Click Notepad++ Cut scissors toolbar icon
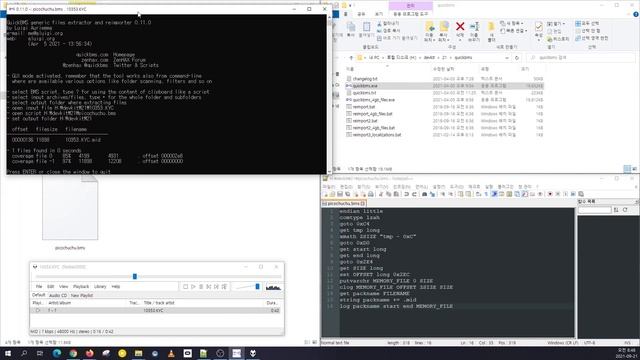Screen dimensions: 640x360 (381, 194)
